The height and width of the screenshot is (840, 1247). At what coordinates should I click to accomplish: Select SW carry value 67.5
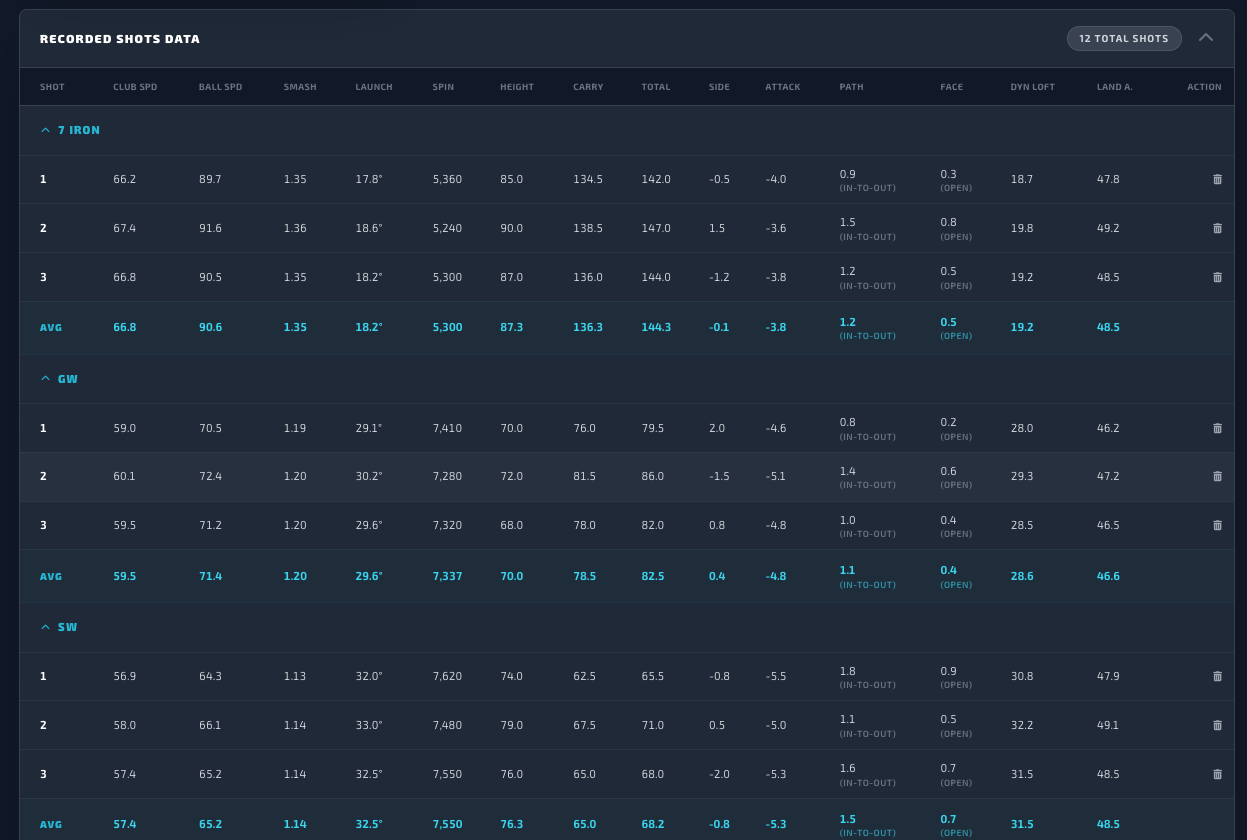[584, 725]
